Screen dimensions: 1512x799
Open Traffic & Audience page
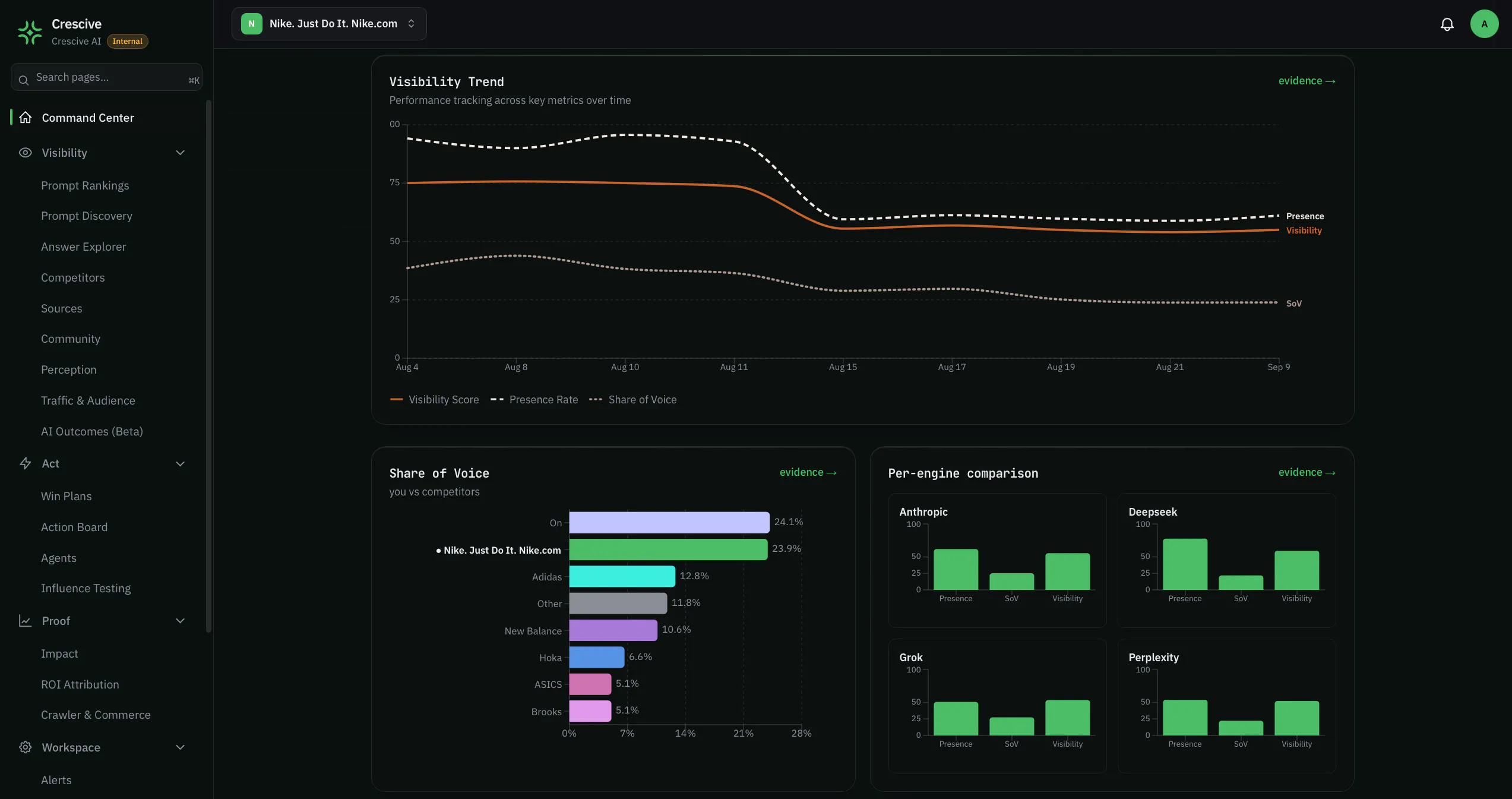tap(88, 400)
